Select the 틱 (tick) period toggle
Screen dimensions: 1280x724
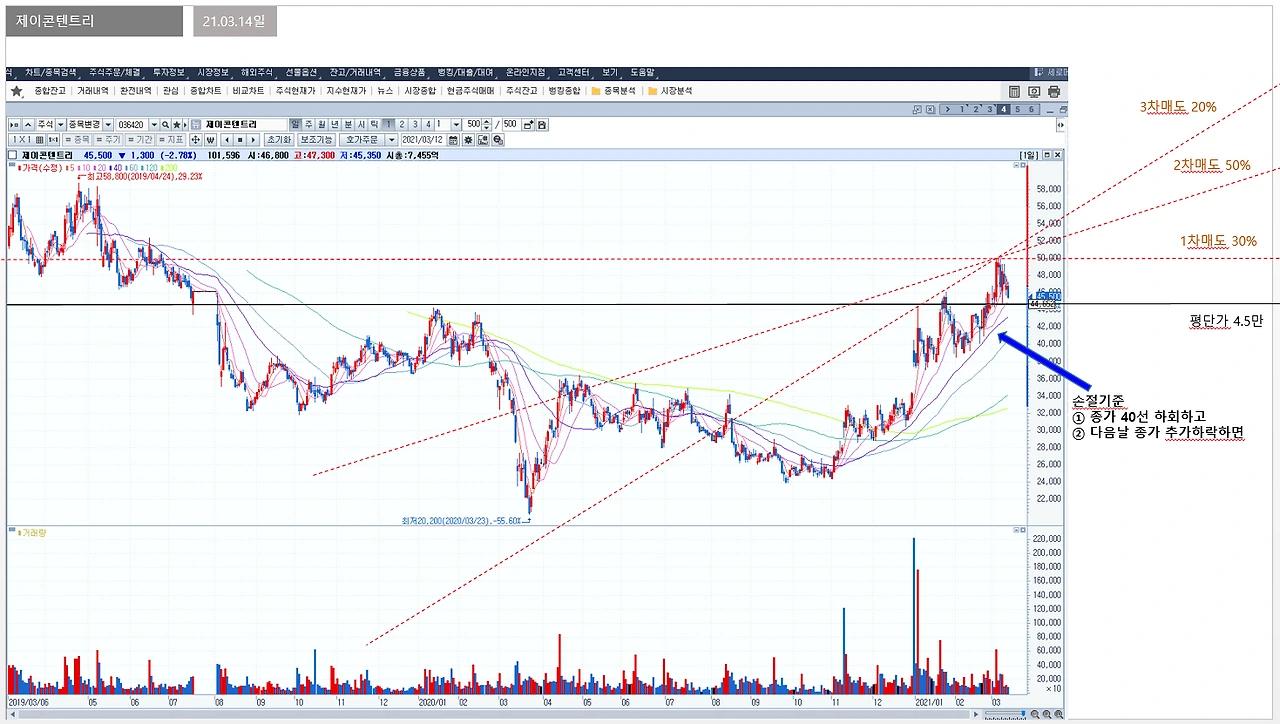pyautogui.click(x=374, y=125)
